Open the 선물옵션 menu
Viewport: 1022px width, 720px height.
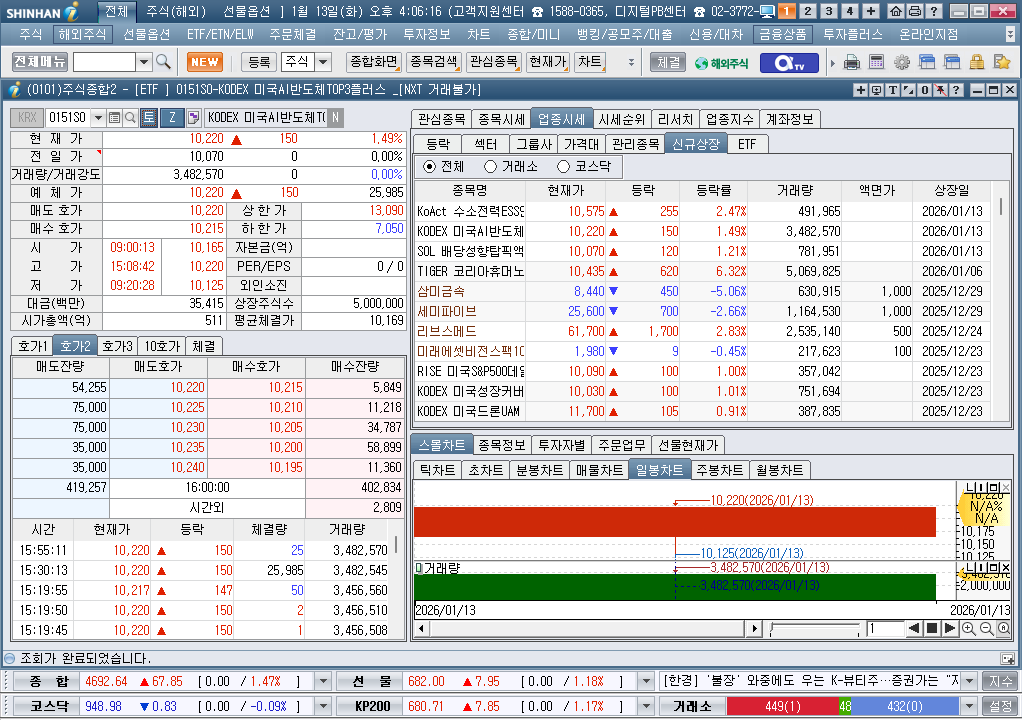point(147,34)
